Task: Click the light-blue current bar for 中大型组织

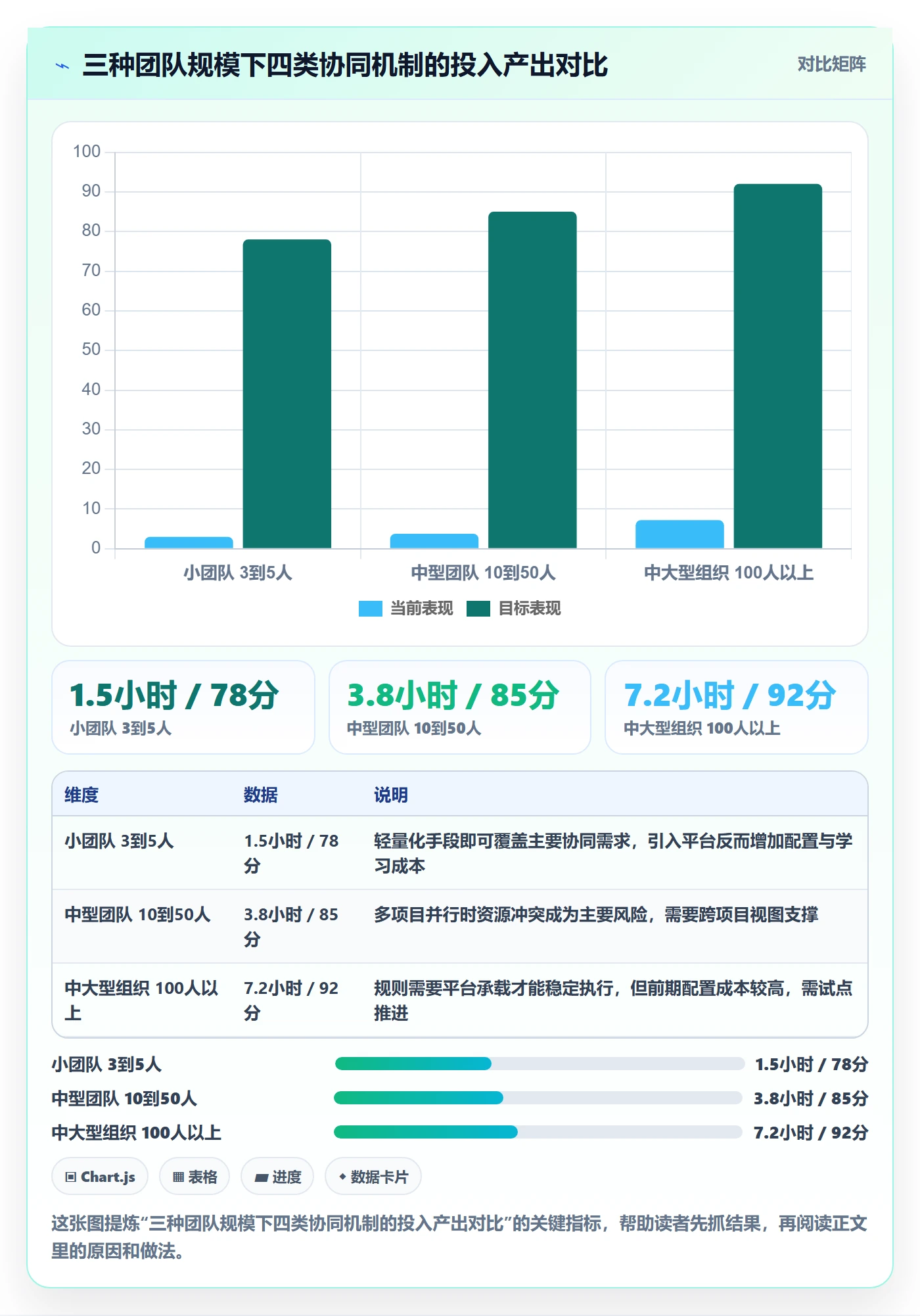Action: tap(679, 534)
